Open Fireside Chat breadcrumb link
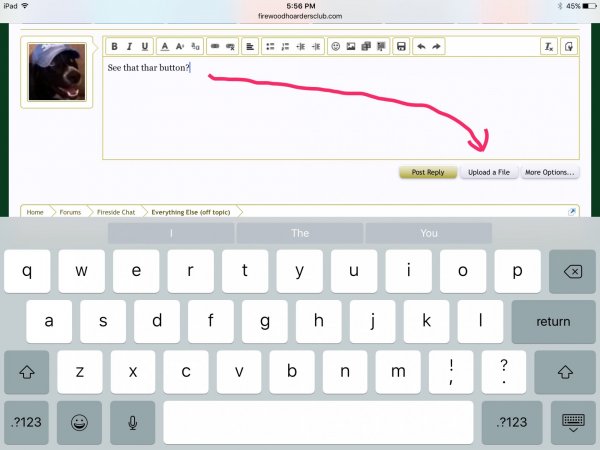Image resolution: width=600 pixels, height=450 pixels. pyautogui.click(x=116, y=212)
